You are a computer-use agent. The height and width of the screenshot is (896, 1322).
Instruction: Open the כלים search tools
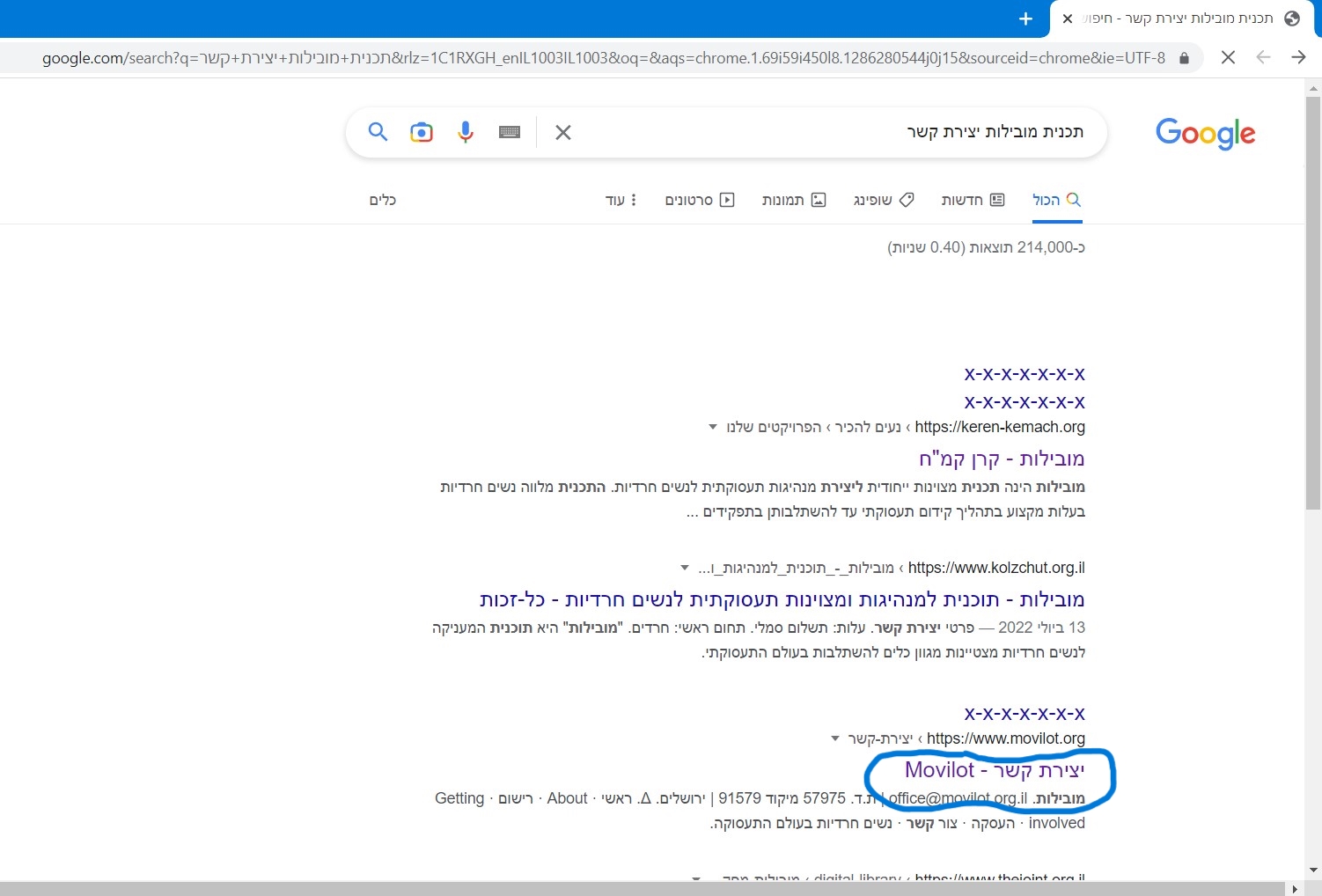click(x=383, y=201)
